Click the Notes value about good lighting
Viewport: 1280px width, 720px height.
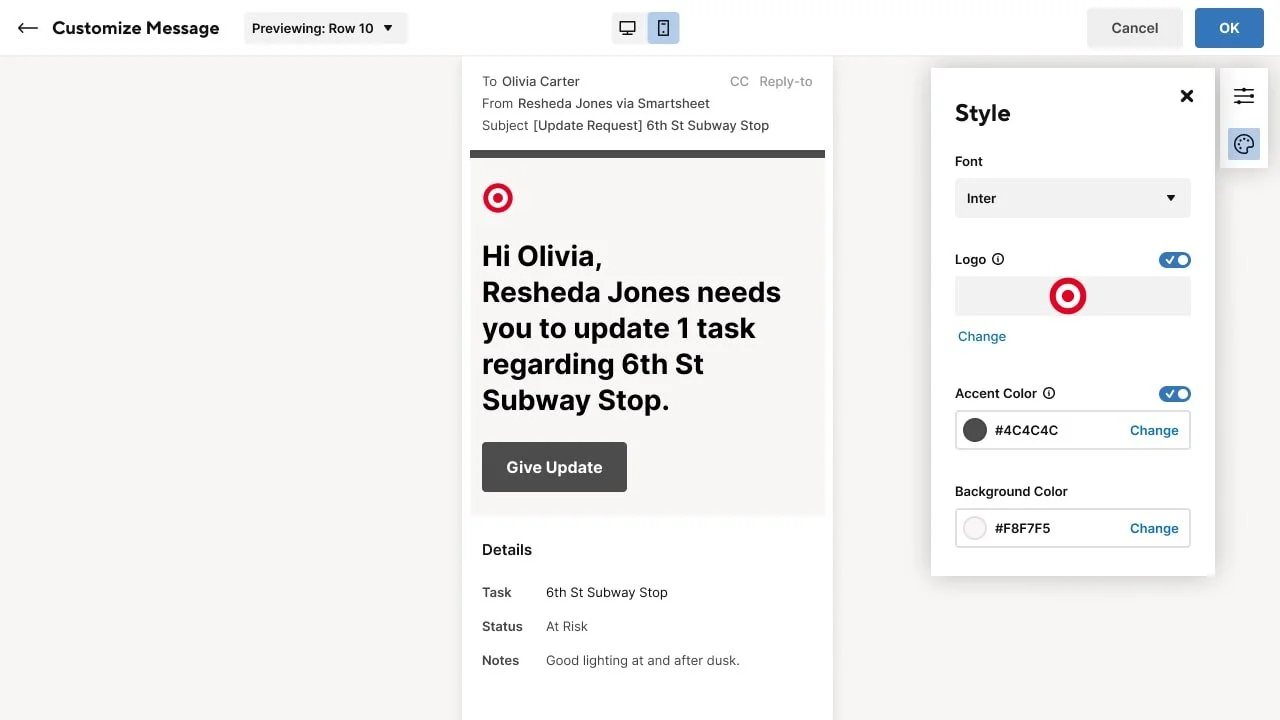(643, 660)
